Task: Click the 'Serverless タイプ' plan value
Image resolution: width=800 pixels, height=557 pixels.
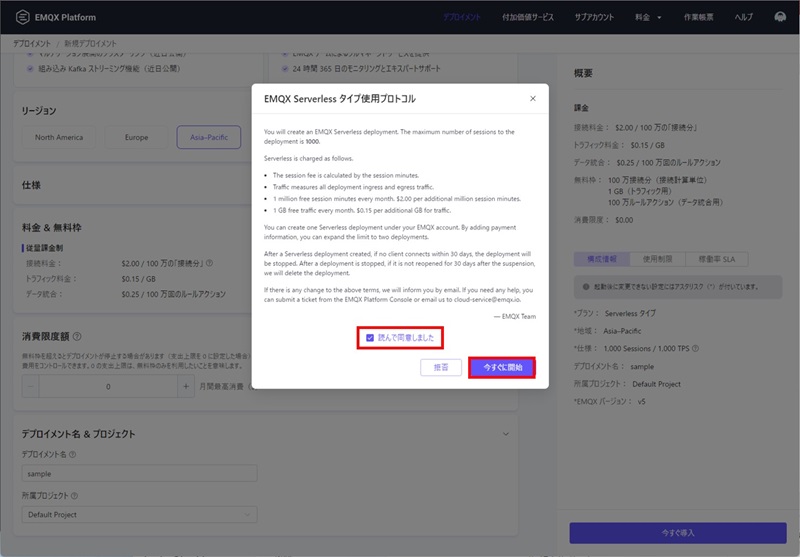Action: click(x=630, y=313)
